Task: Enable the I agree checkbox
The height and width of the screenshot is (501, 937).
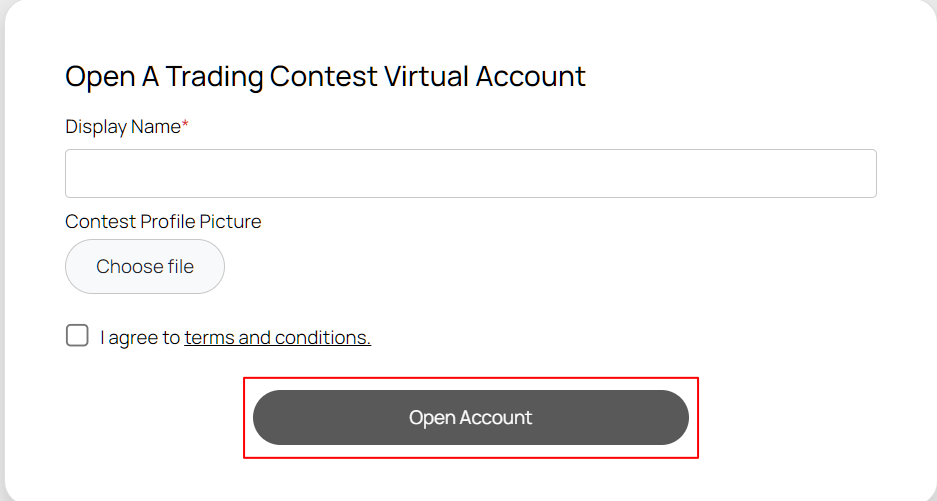Action: click(77, 336)
